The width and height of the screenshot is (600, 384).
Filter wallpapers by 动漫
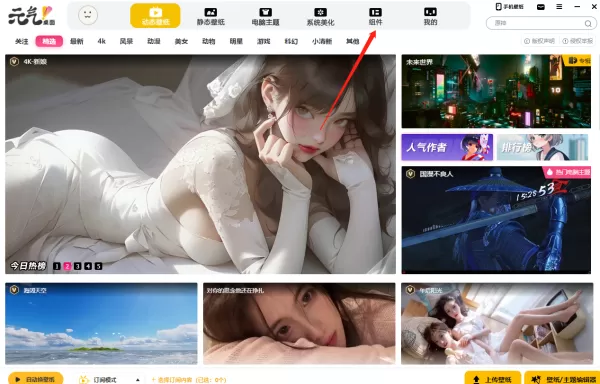pyautogui.click(x=154, y=41)
